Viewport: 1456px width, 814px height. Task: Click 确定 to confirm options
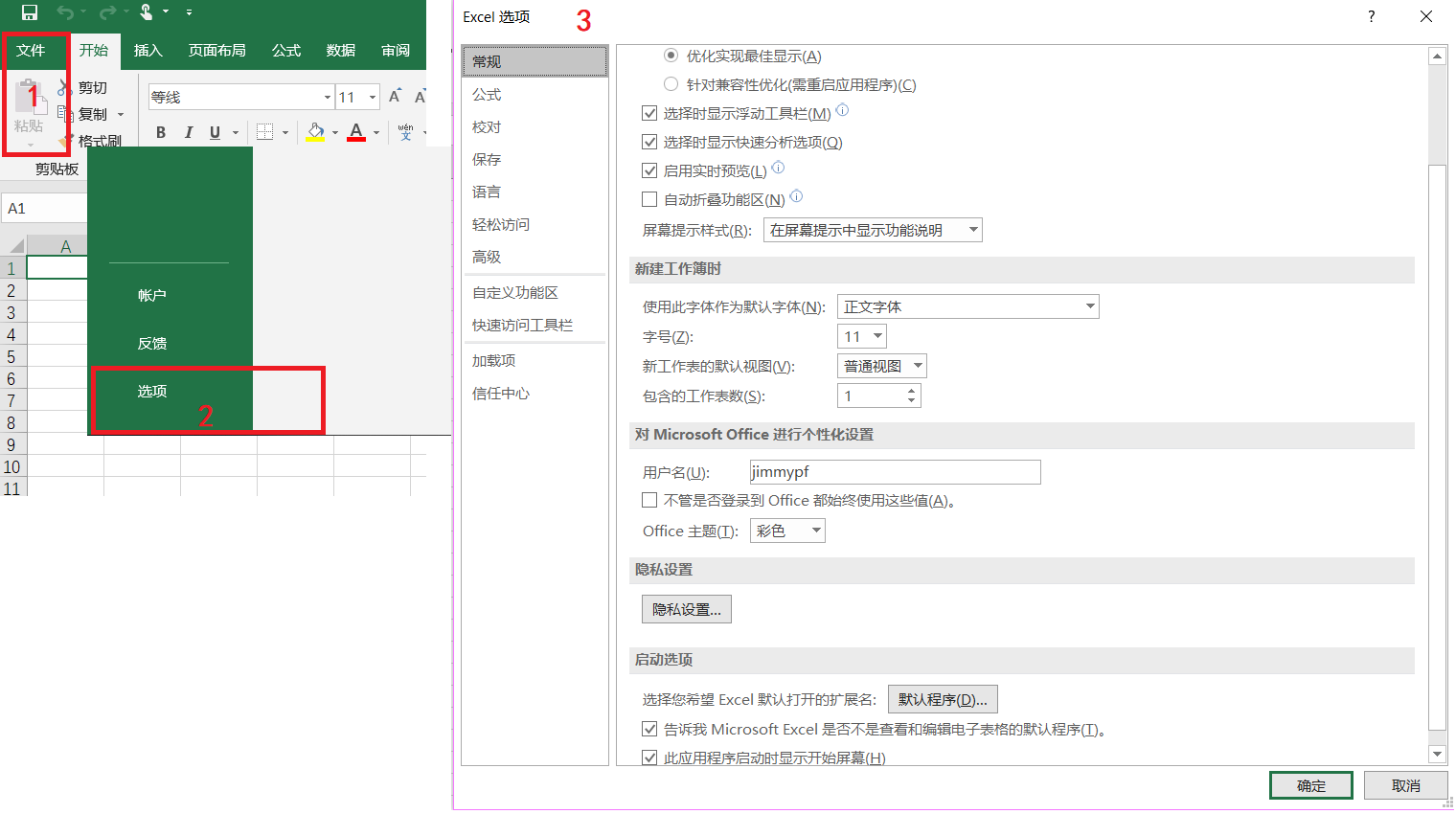1311,785
